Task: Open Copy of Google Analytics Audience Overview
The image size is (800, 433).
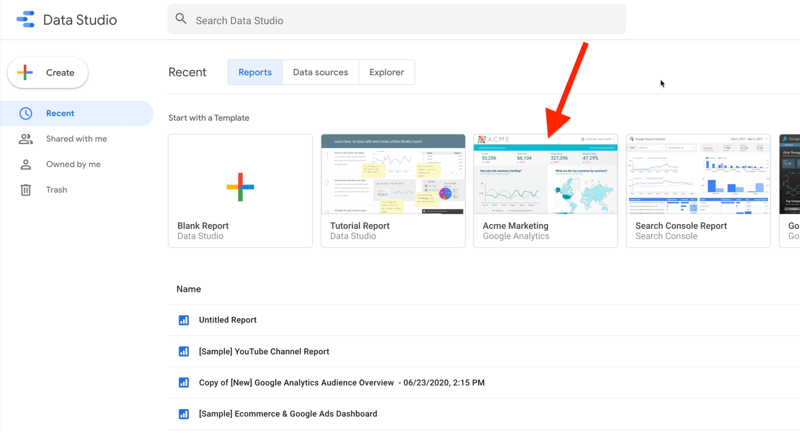Action: [342, 383]
